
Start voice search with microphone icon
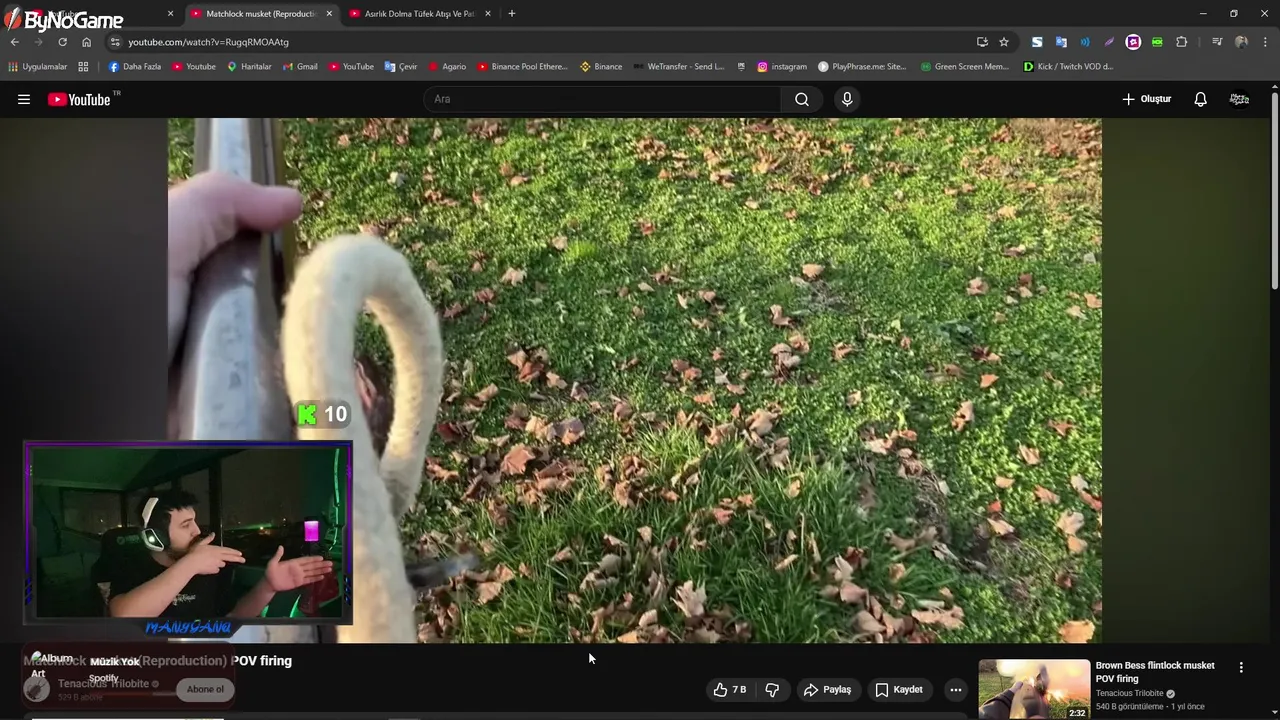pos(847,99)
